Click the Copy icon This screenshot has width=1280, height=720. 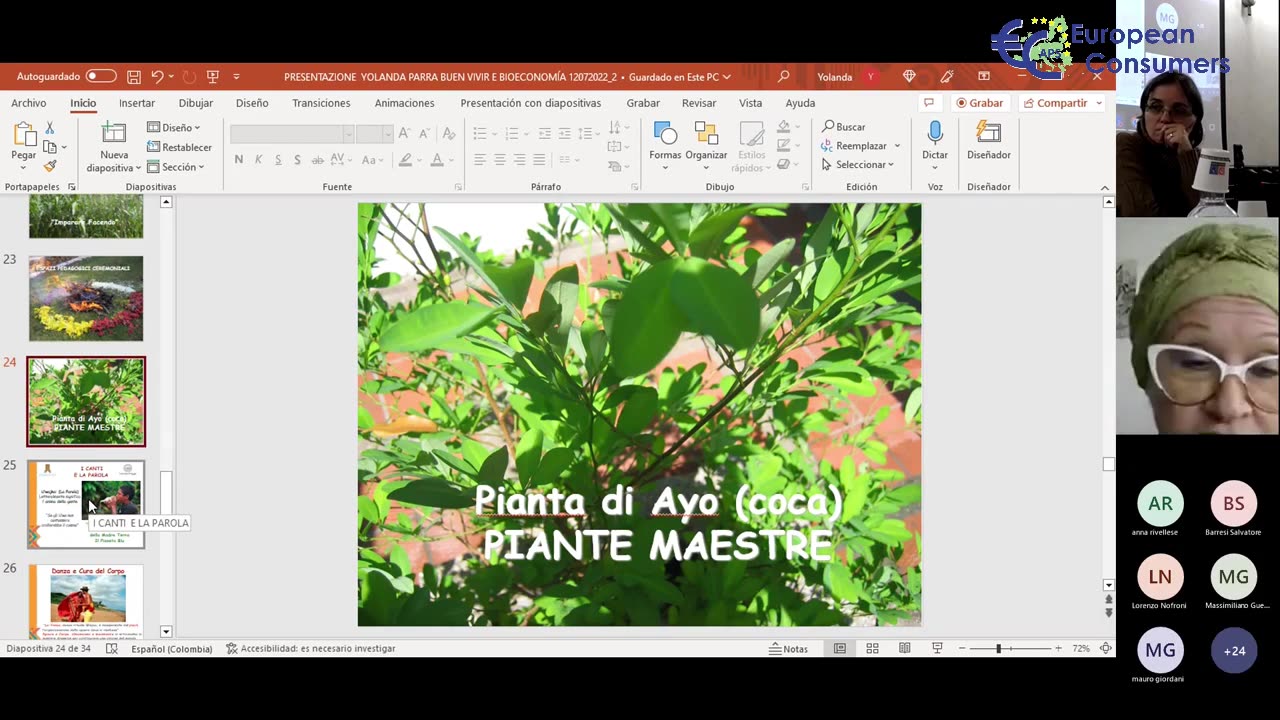[50, 147]
